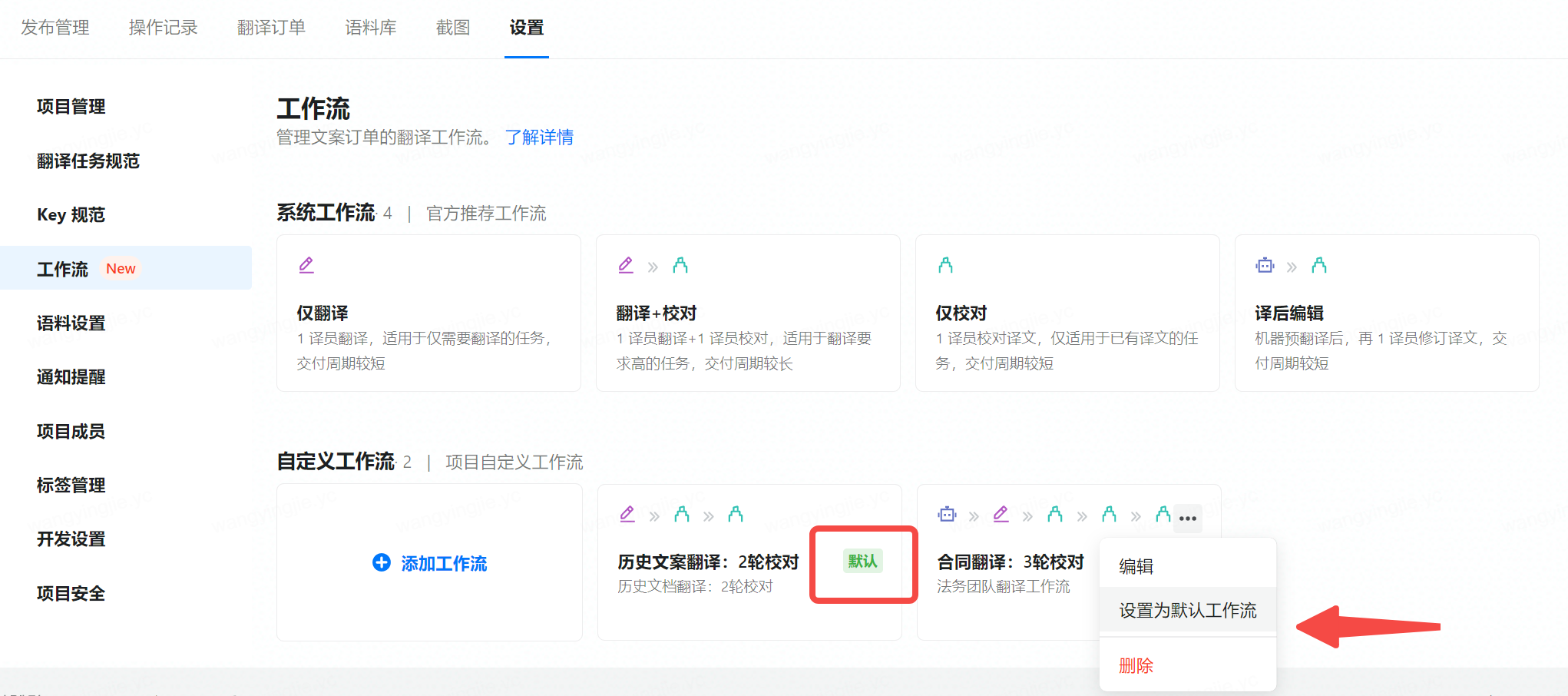Click the reviewer icon on 译后编辑 card
The image size is (1568, 696).
(1319, 266)
